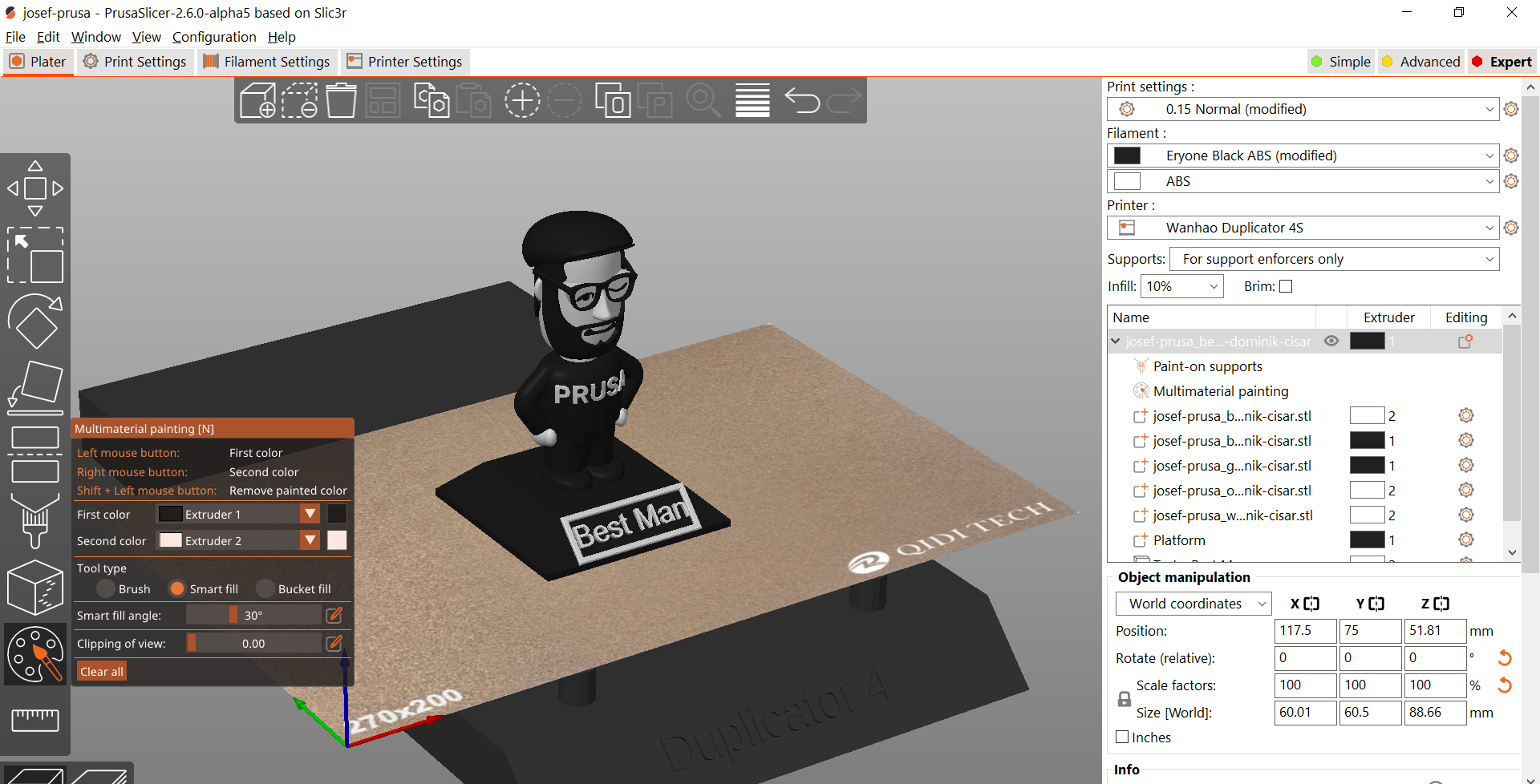Select the Paint-on supports brush tool
Viewport: 1540px width, 784px height.
[x=35, y=520]
